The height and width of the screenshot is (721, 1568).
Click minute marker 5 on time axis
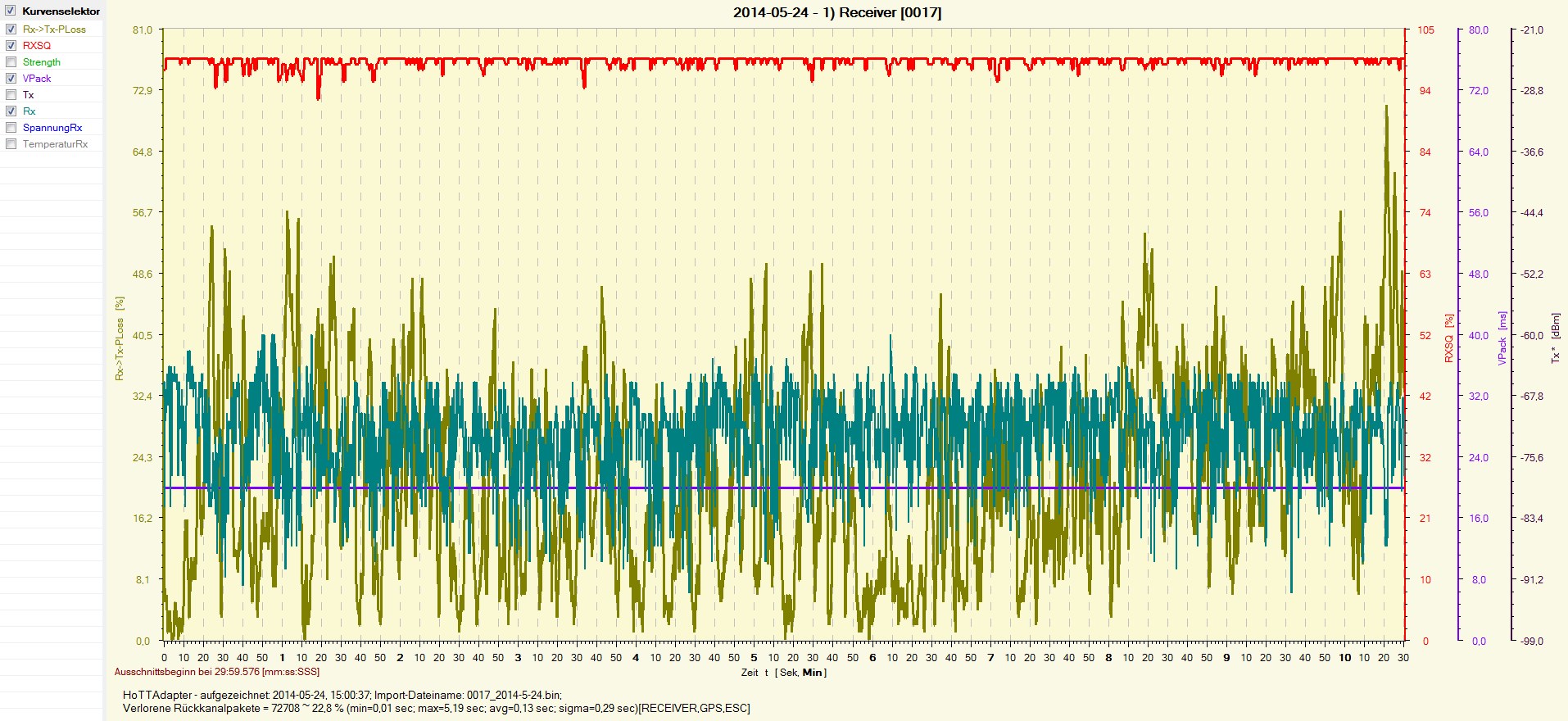[754, 657]
